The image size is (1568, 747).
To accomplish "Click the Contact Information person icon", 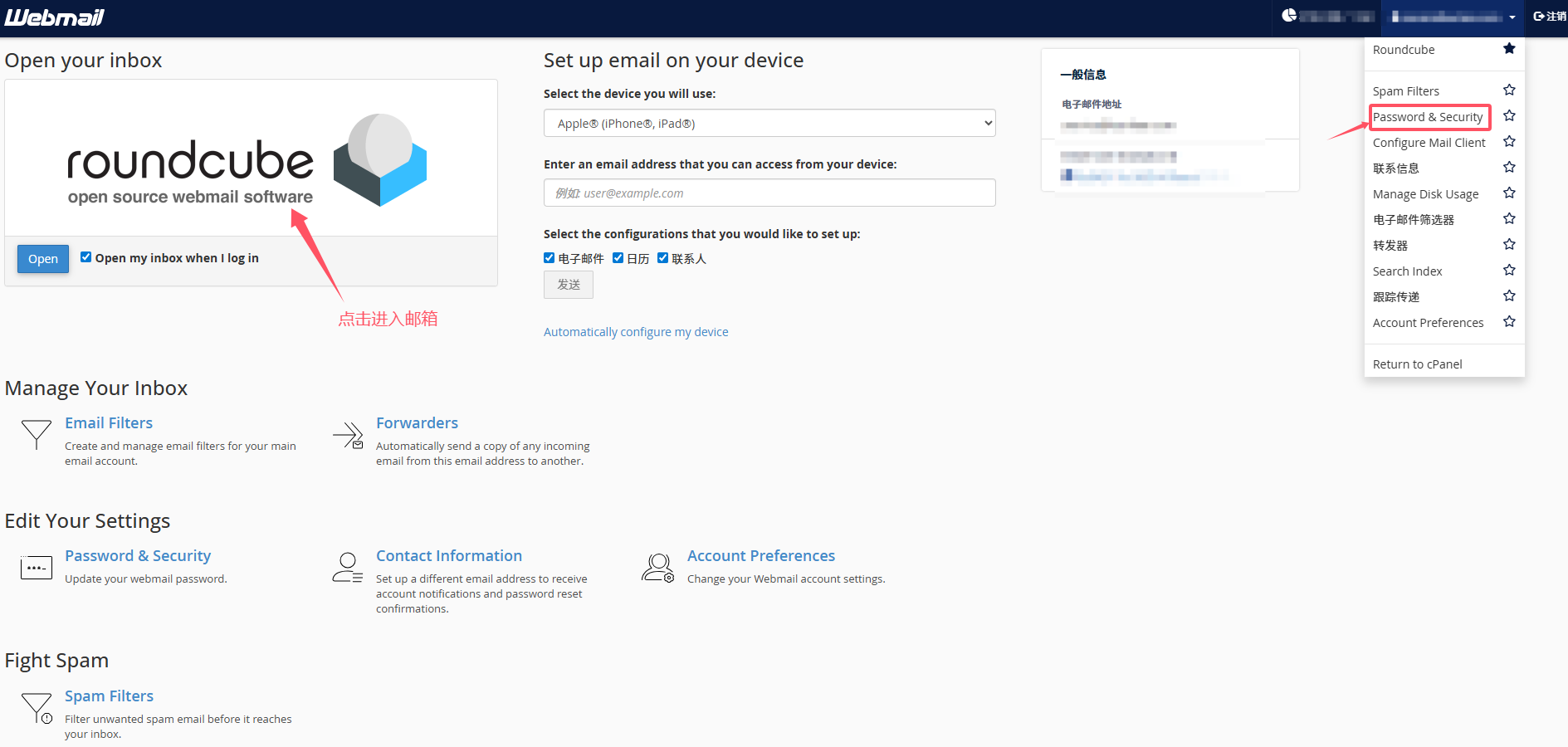I will coord(348,568).
